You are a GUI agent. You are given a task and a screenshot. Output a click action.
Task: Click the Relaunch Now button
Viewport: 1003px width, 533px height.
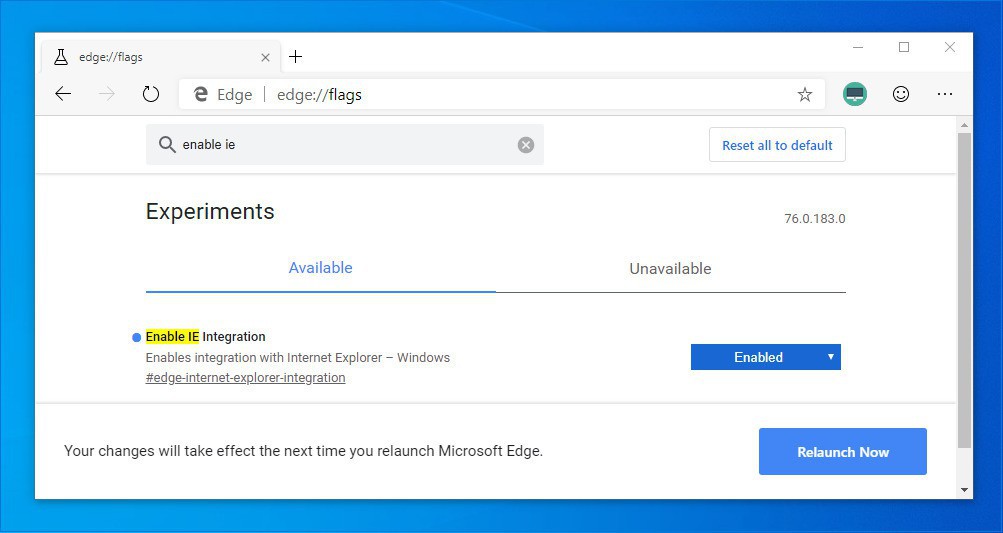(x=842, y=452)
